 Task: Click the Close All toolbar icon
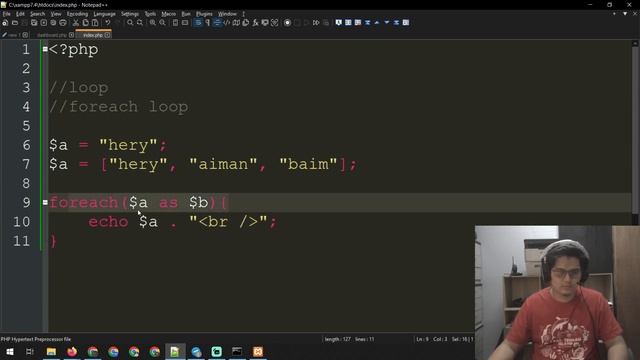(x=53, y=23)
